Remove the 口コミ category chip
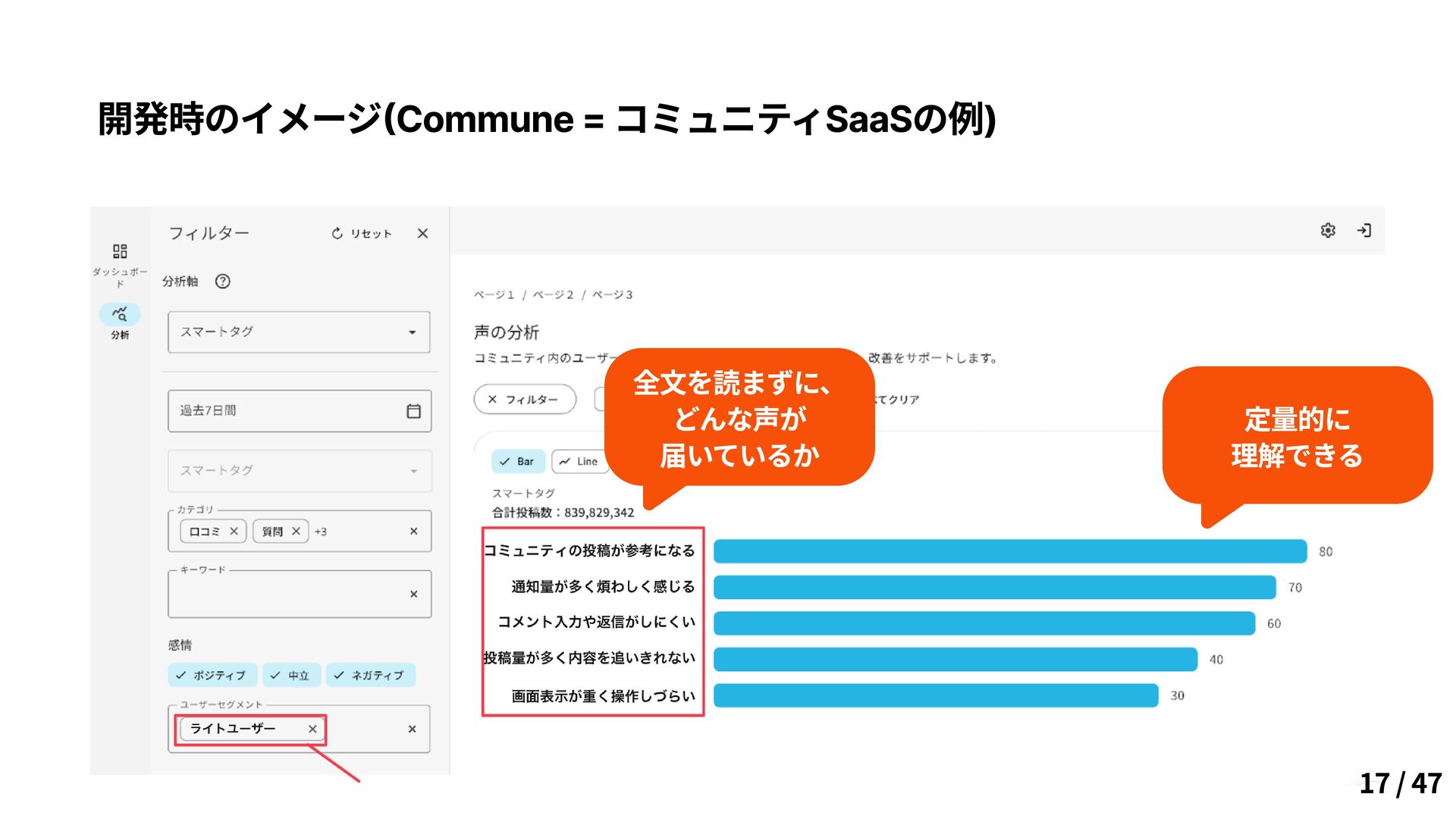 [234, 532]
